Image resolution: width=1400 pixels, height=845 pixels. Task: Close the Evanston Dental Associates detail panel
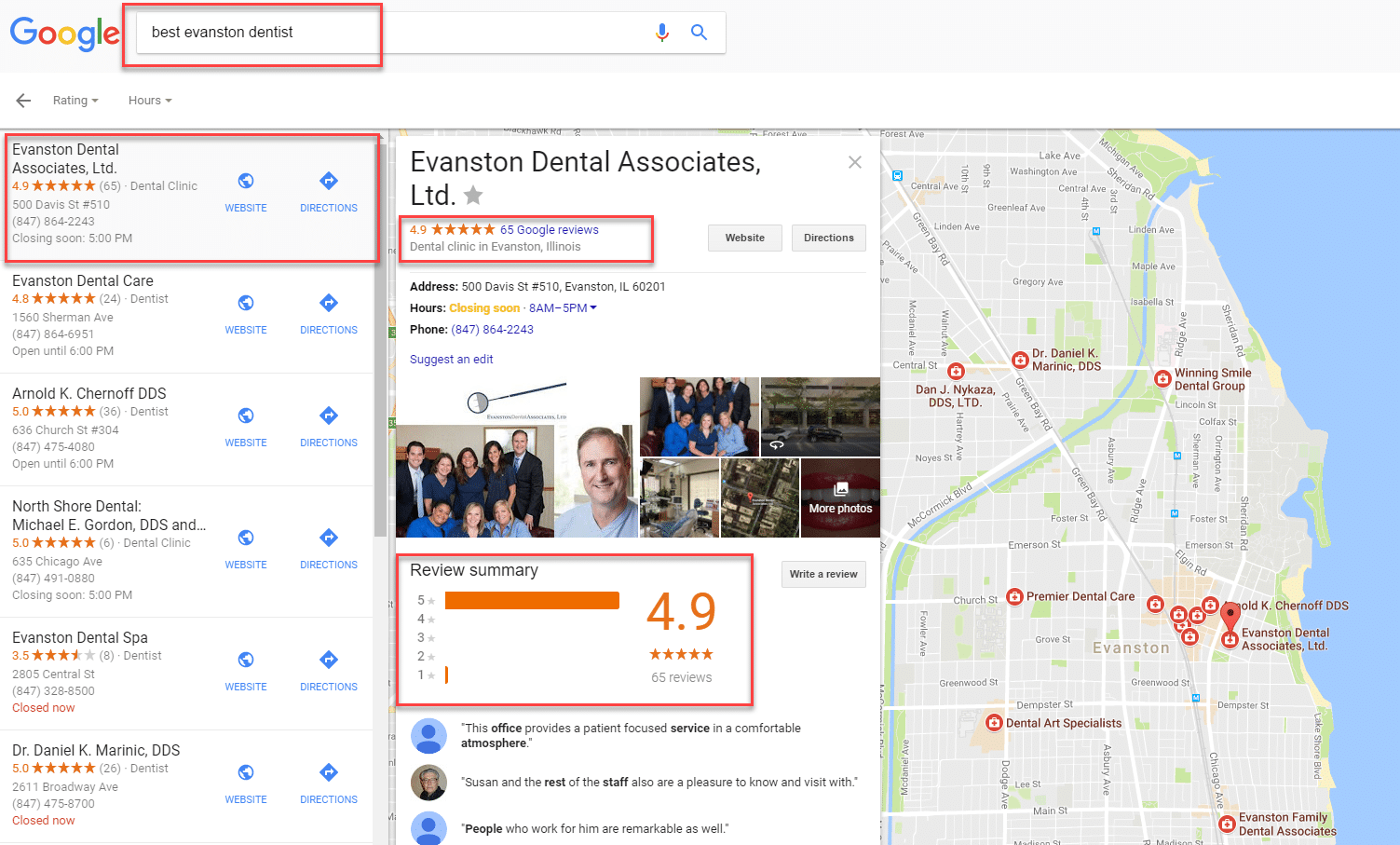click(855, 162)
